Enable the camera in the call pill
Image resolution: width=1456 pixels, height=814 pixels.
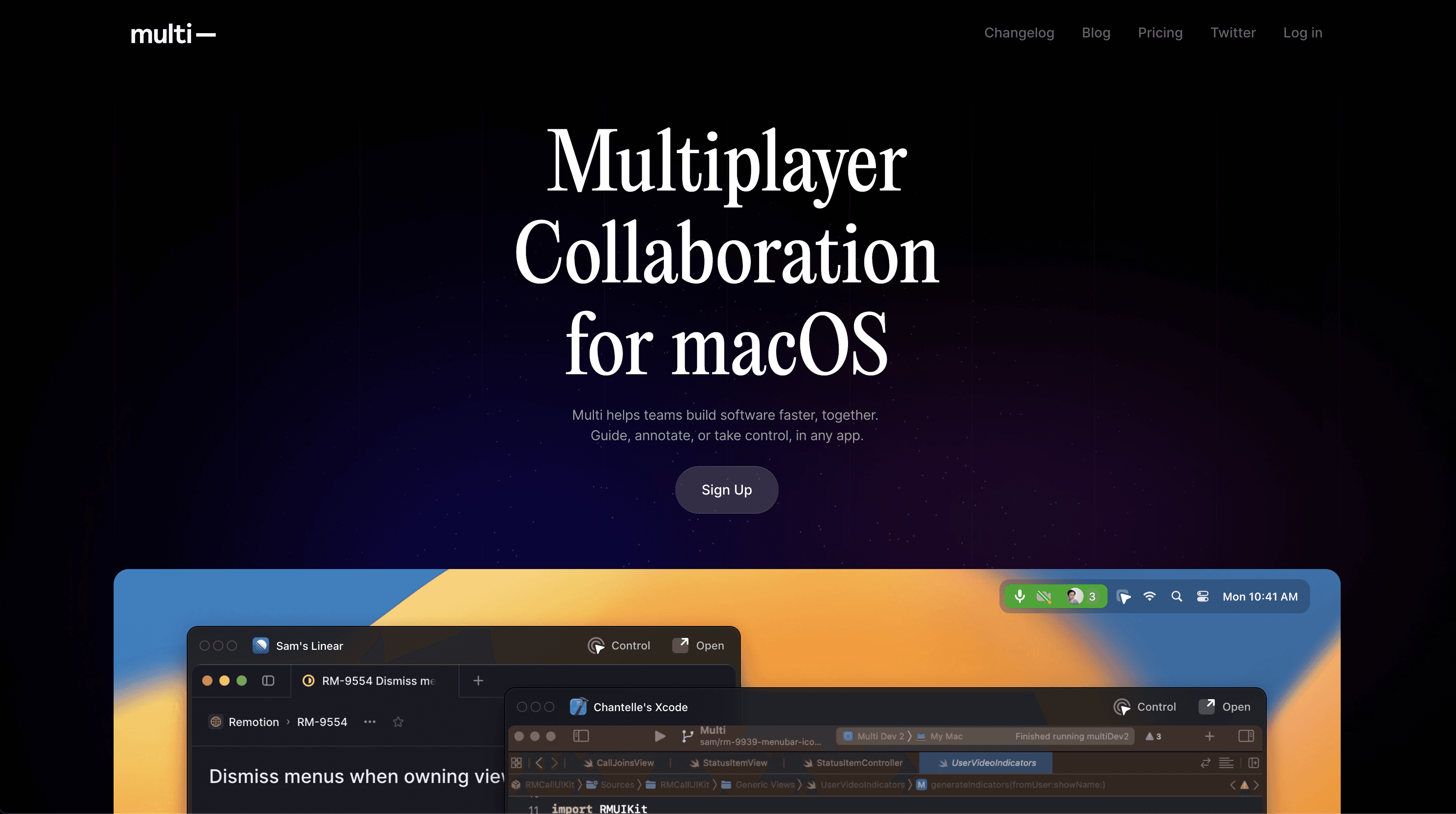click(x=1044, y=596)
